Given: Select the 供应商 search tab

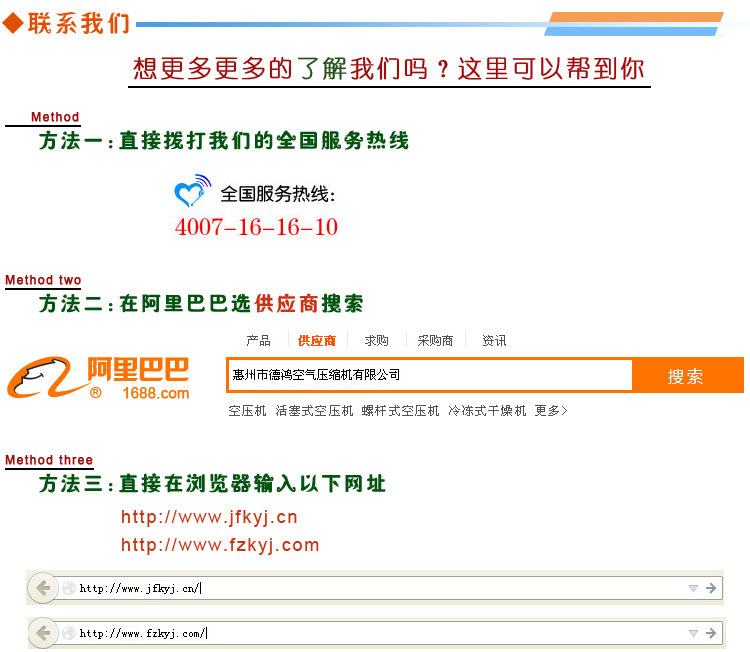Looking at the screenshot, I should (317, 341).
